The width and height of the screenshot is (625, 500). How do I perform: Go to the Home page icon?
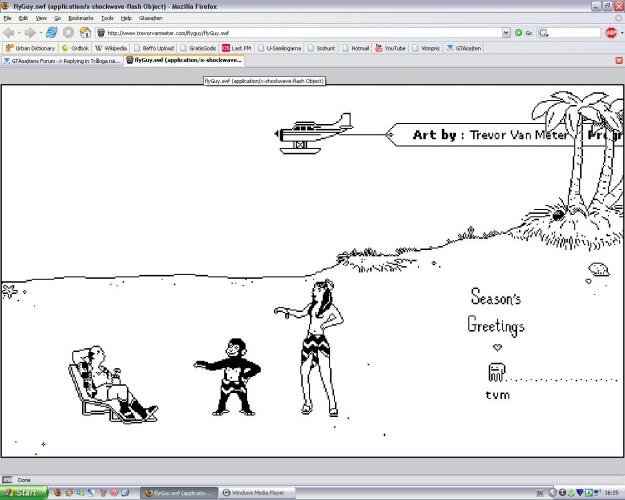(x=85, y=32)
